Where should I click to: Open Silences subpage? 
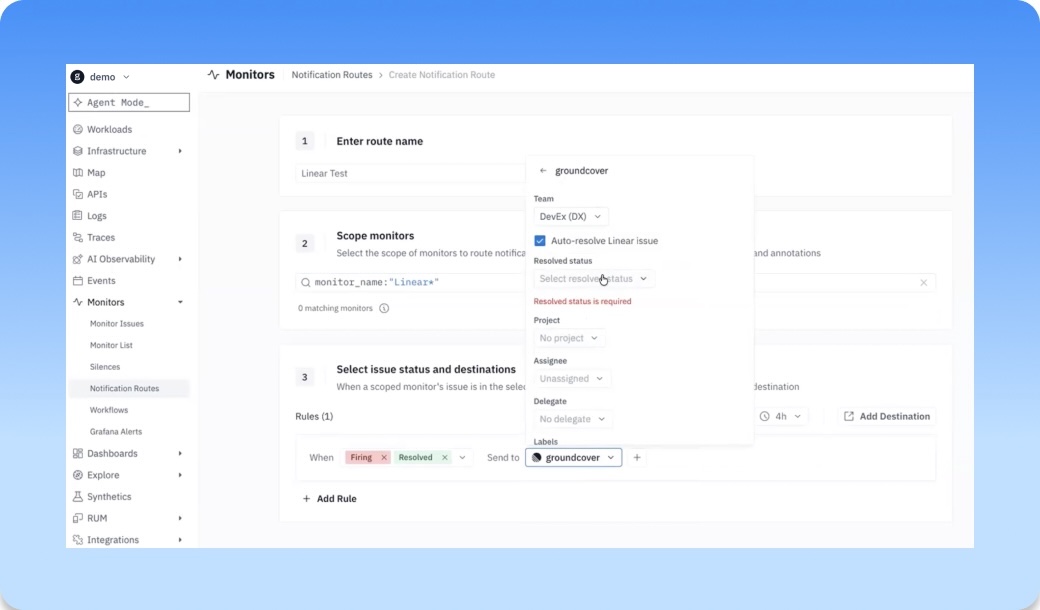pos(105,367)
